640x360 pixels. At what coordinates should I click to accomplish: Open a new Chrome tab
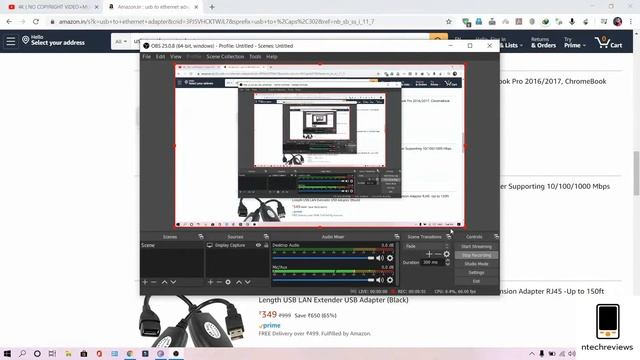(x=212, y=7)
